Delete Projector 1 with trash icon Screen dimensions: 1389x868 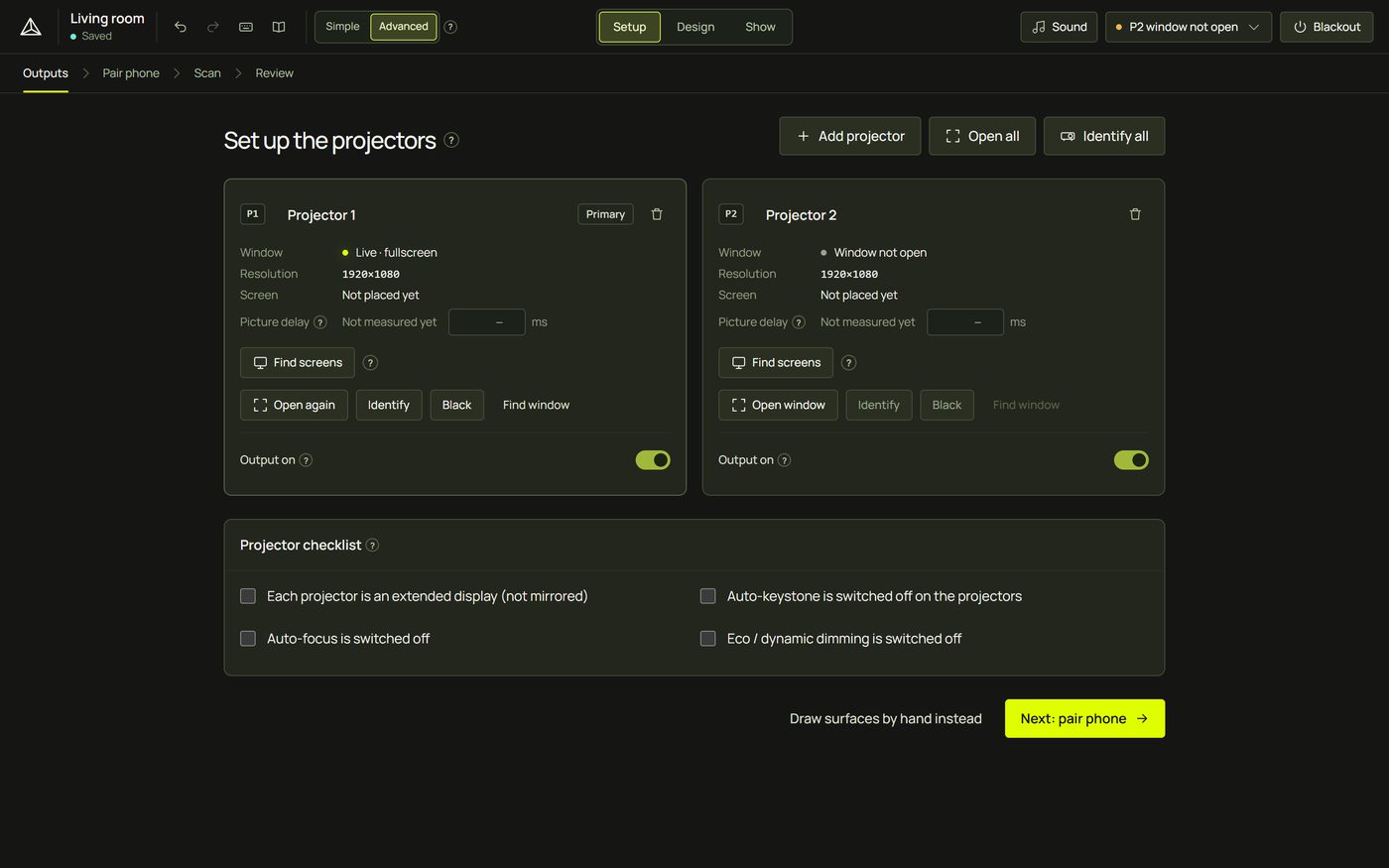tap(657, 214)
